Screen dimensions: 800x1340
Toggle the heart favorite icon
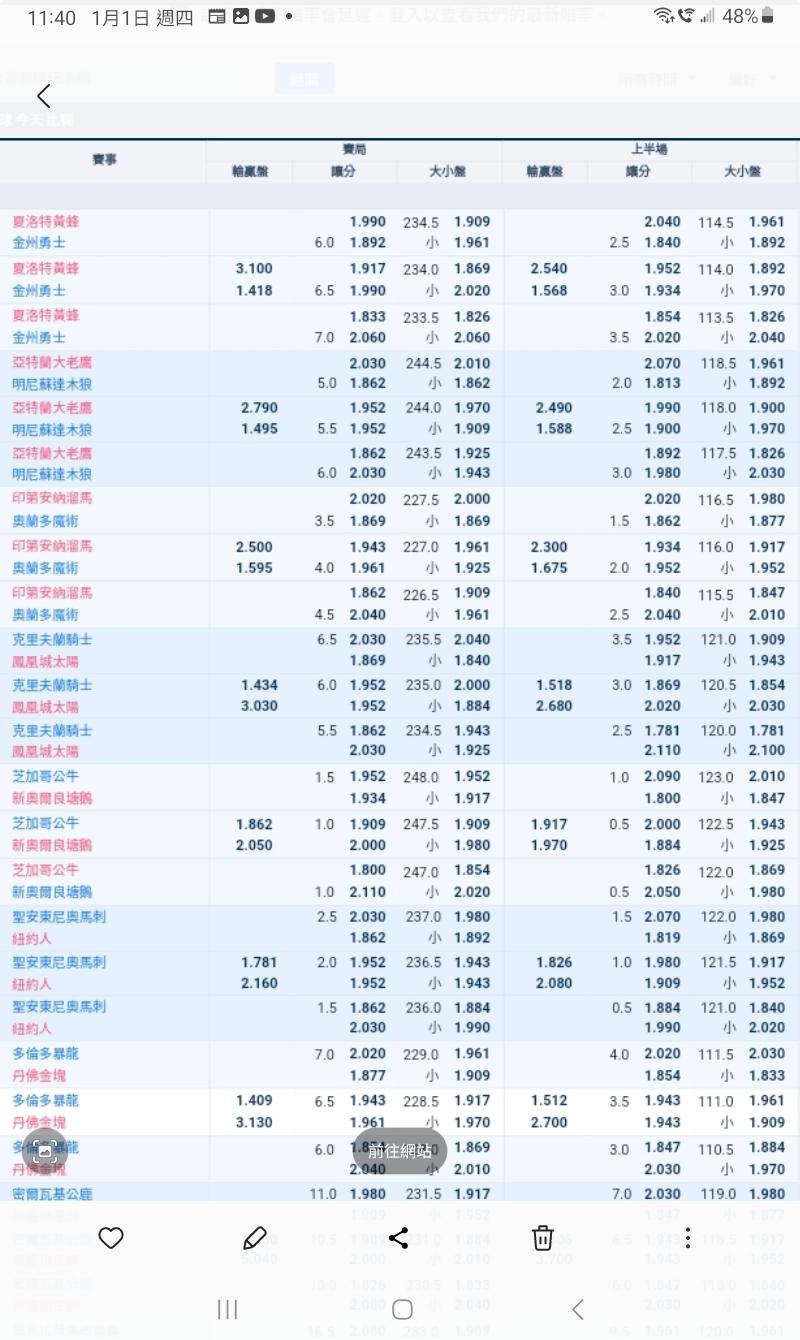point(111,1238)
